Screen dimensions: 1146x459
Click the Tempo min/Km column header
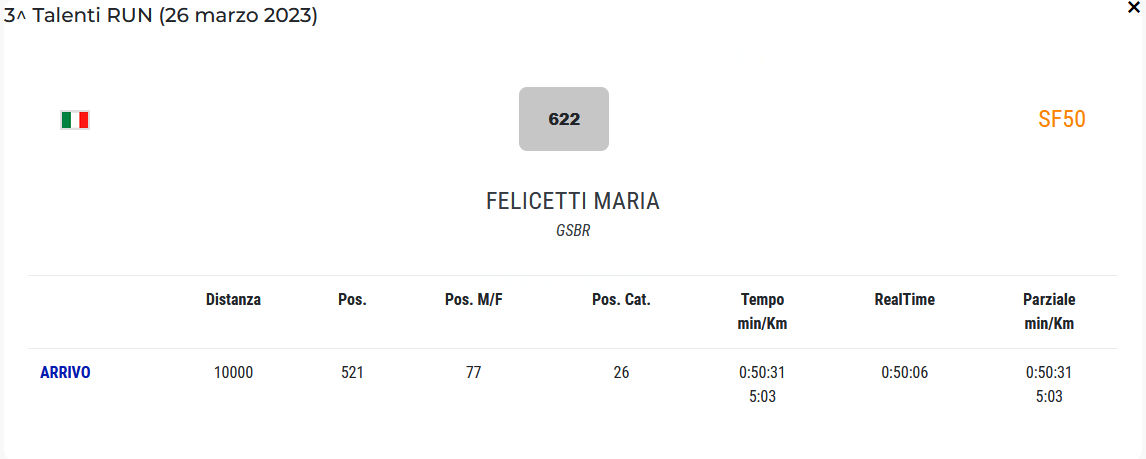[x=762, y=311]
